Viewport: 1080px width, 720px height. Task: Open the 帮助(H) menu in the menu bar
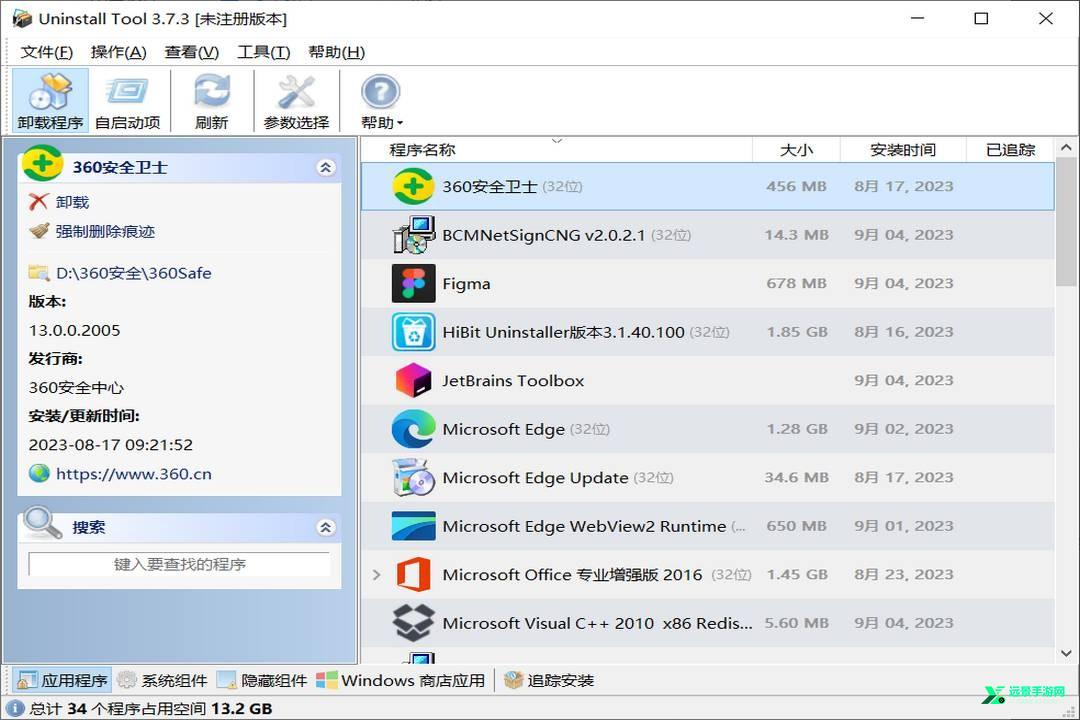(336, 52)
